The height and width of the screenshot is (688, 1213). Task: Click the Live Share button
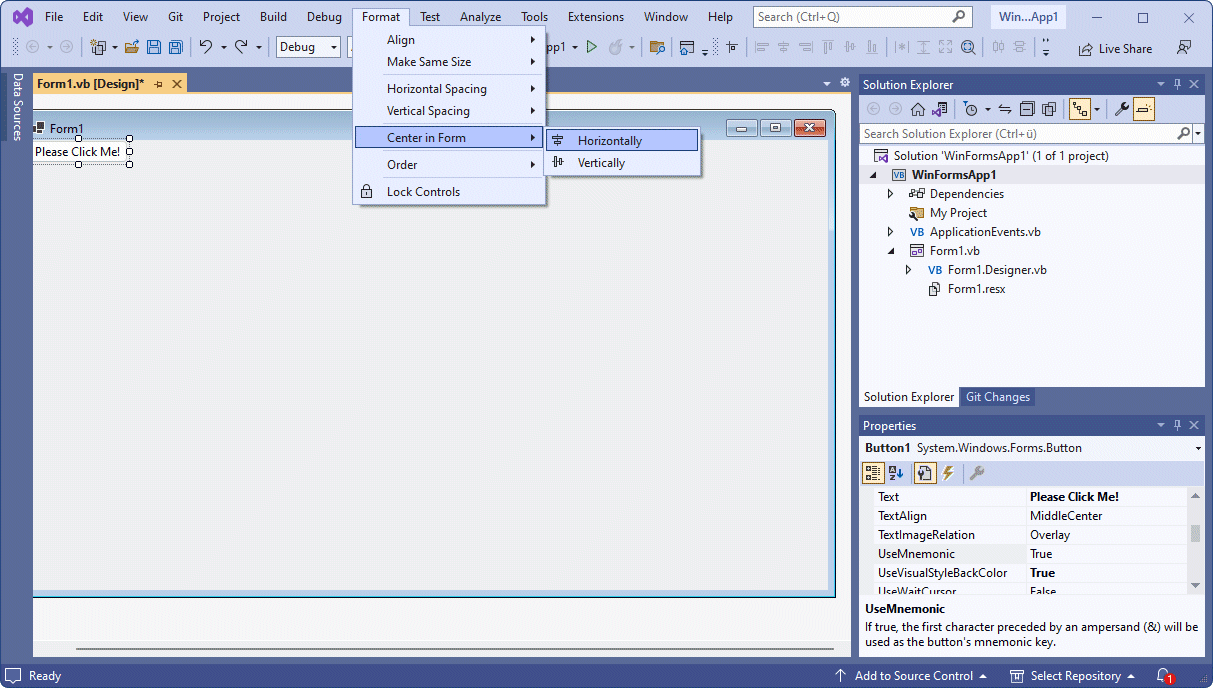click(1115, 49)
